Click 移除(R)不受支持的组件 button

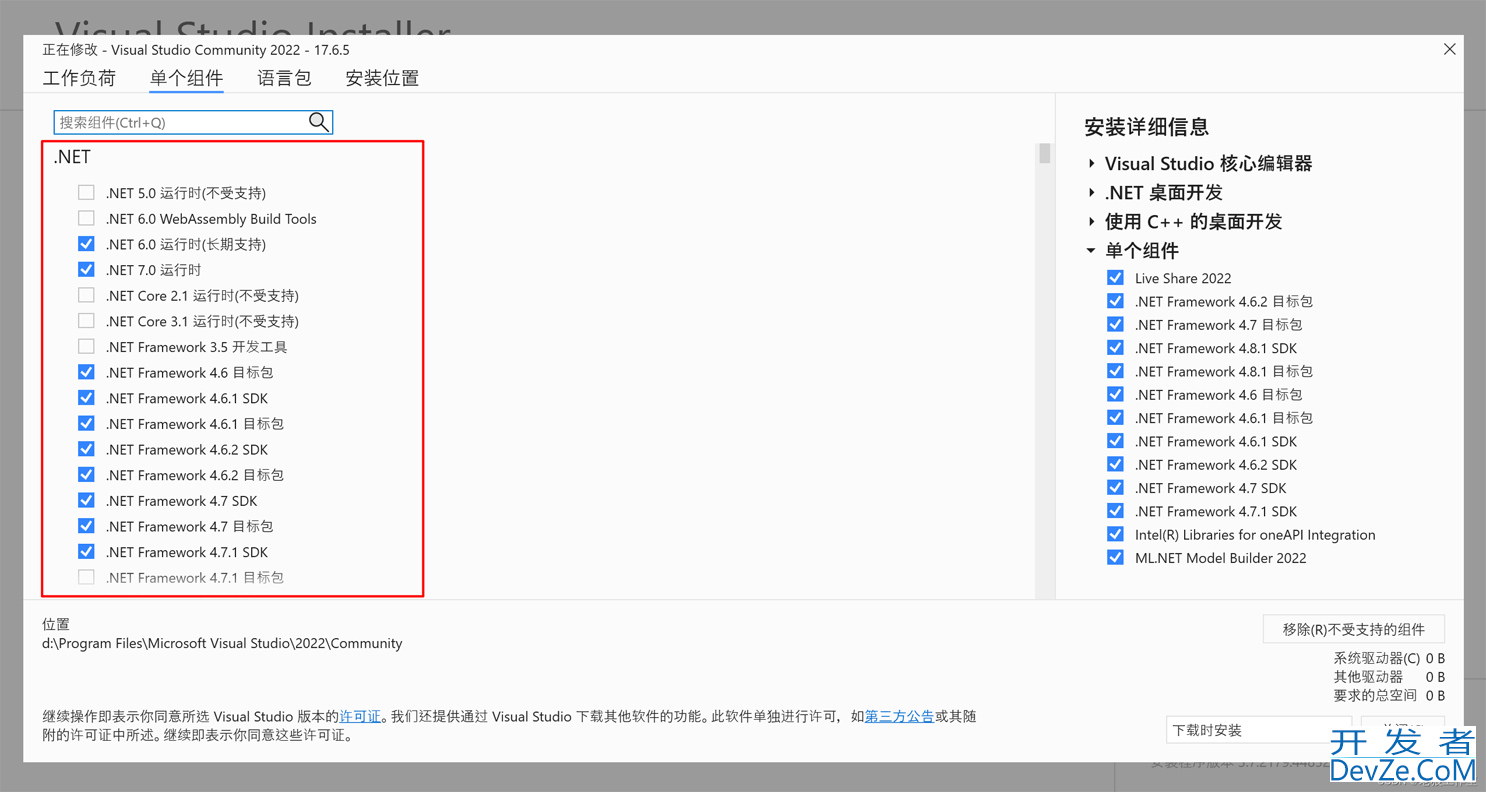(x=1354, y=629)
